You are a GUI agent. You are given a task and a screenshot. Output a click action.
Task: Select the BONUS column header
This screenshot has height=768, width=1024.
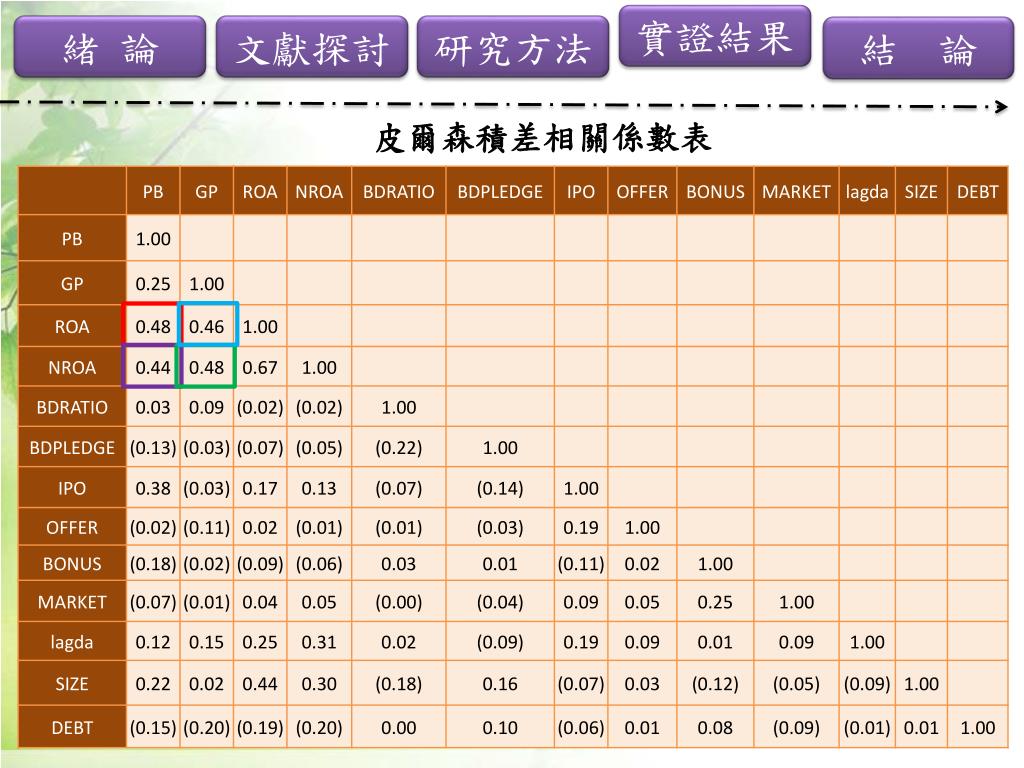pyautogui.click(x=715, y=191)
